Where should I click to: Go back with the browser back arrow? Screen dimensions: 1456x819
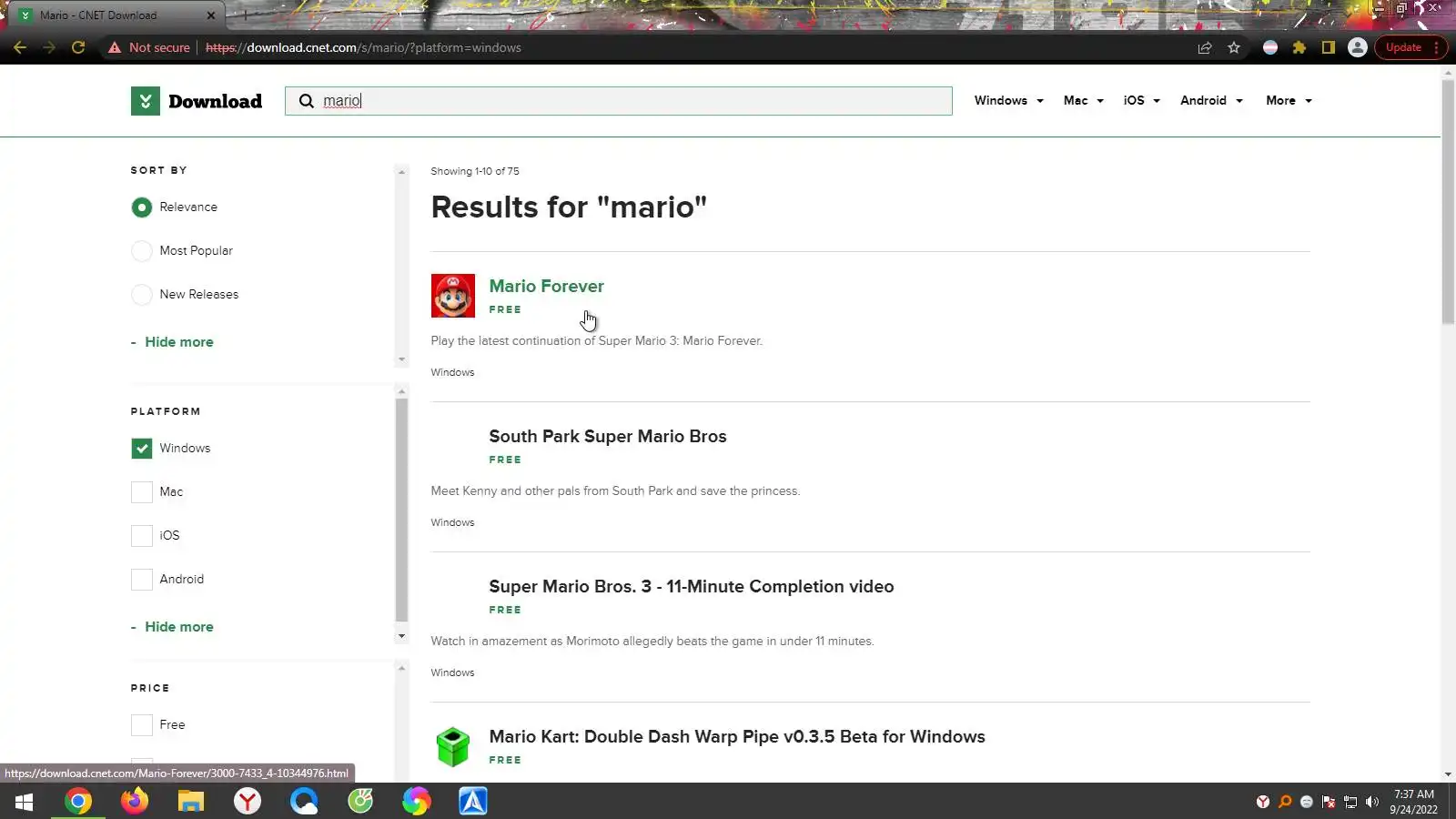[20, 47]
